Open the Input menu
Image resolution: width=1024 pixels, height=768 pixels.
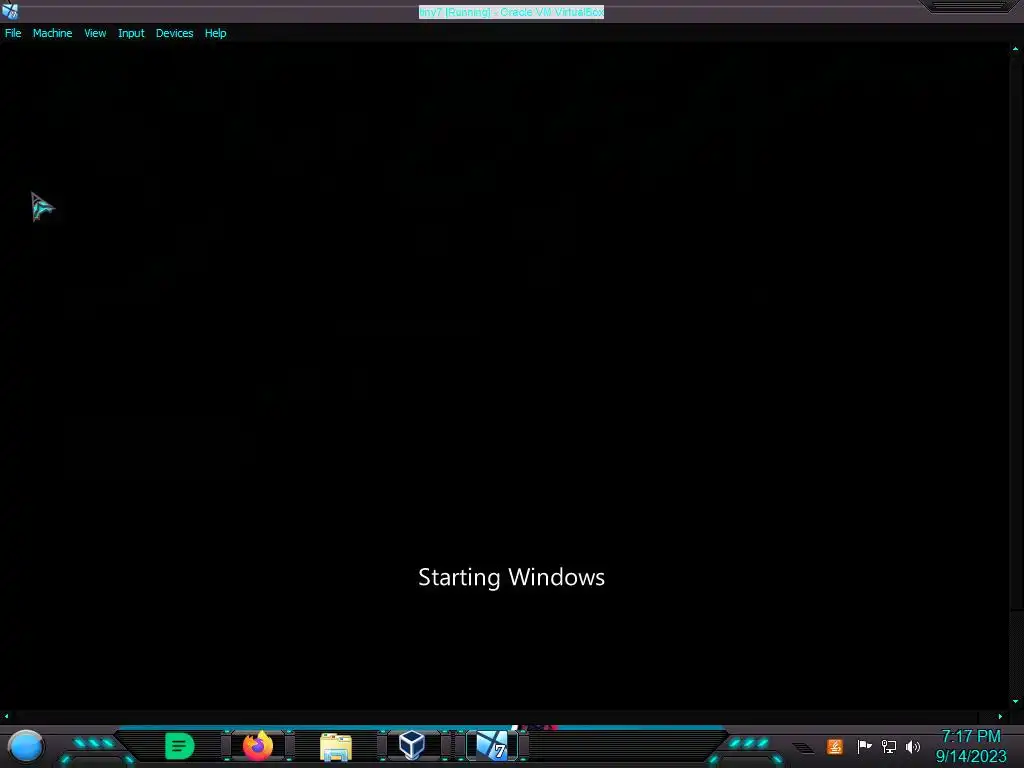click(x=131, y=33)
